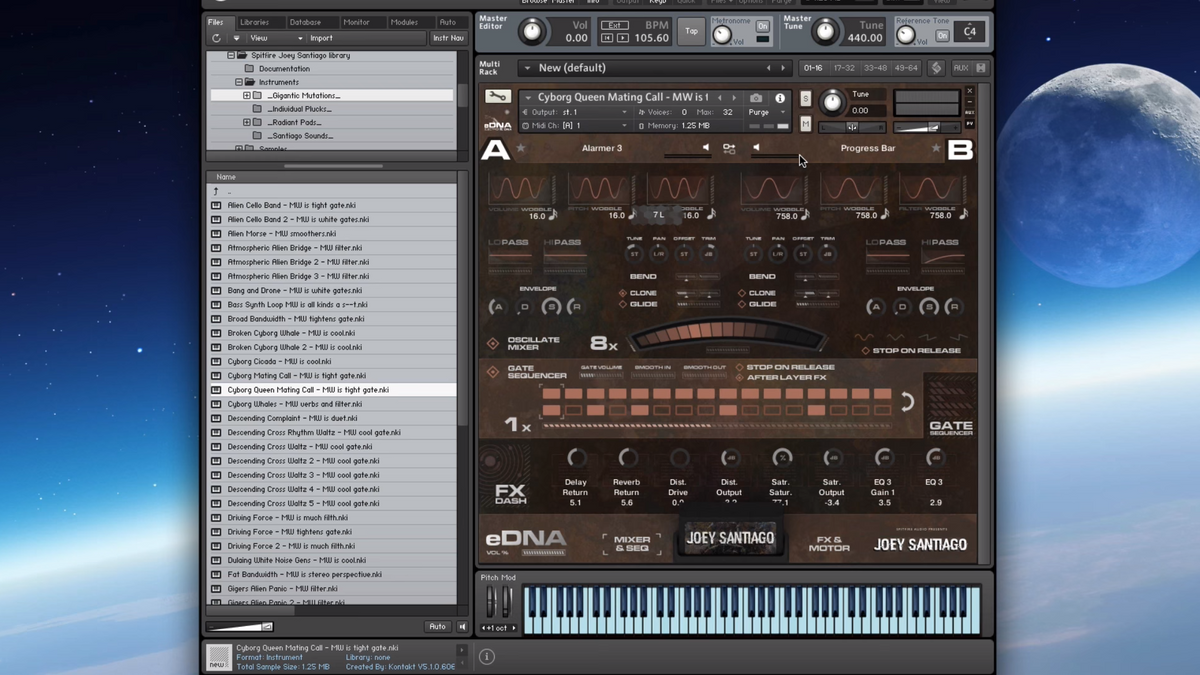Click the A/B layer link icon
The height and width of the screenshot is (675, 1200).
729,148
